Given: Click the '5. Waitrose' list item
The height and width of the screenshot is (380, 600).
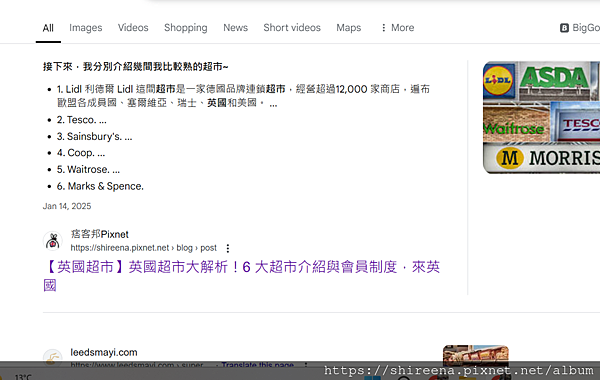Looking at the screenshot, I should coord(88,170).
